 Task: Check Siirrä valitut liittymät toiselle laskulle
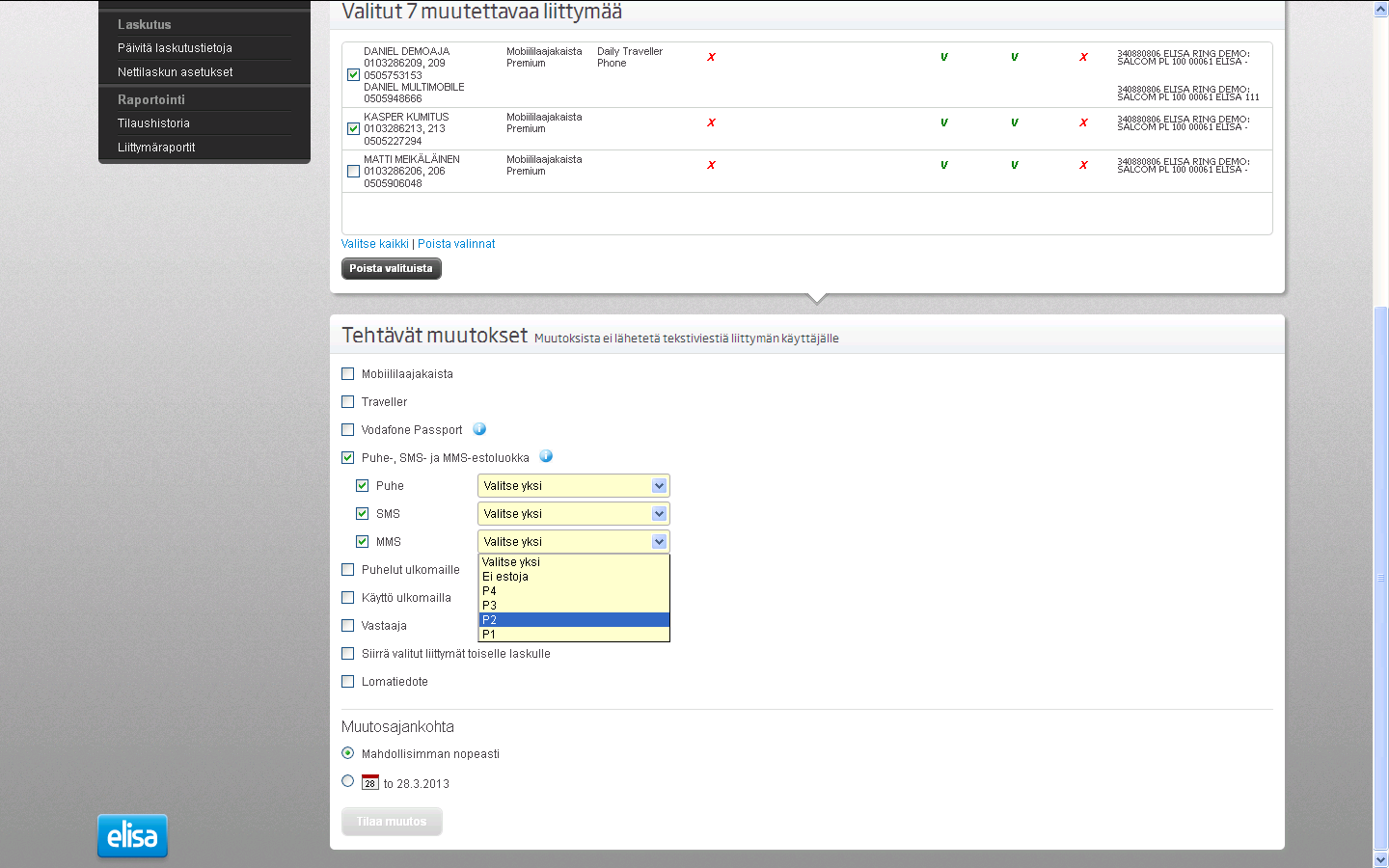tap(348, 653)
